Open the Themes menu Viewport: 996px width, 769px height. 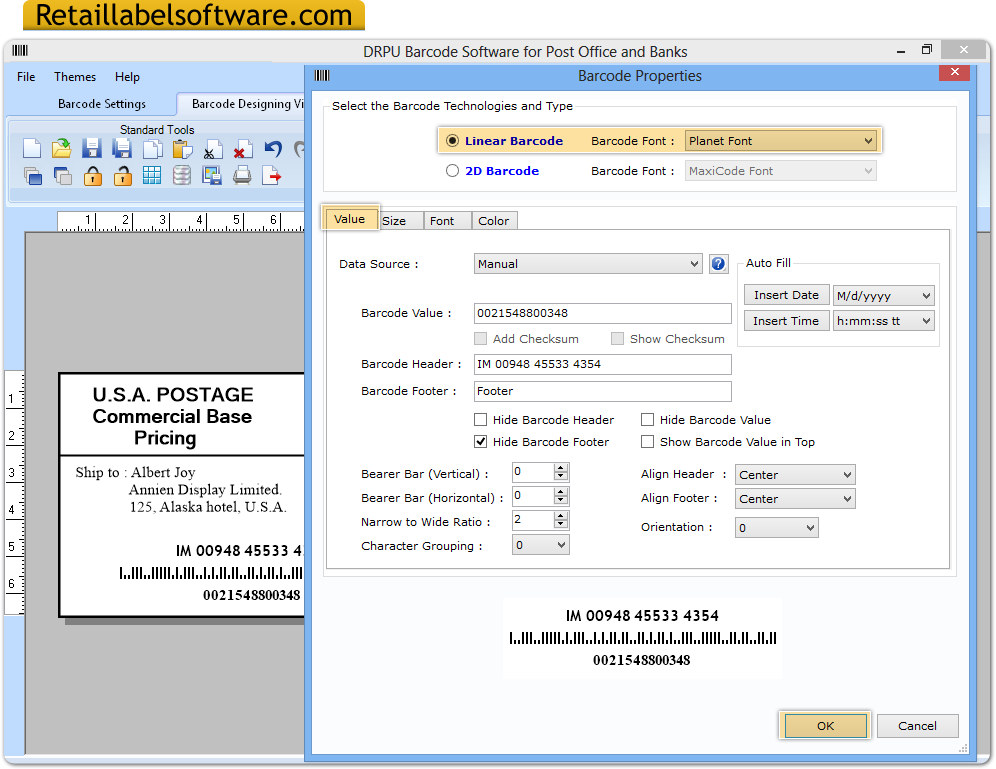click(x=74, y=76)
